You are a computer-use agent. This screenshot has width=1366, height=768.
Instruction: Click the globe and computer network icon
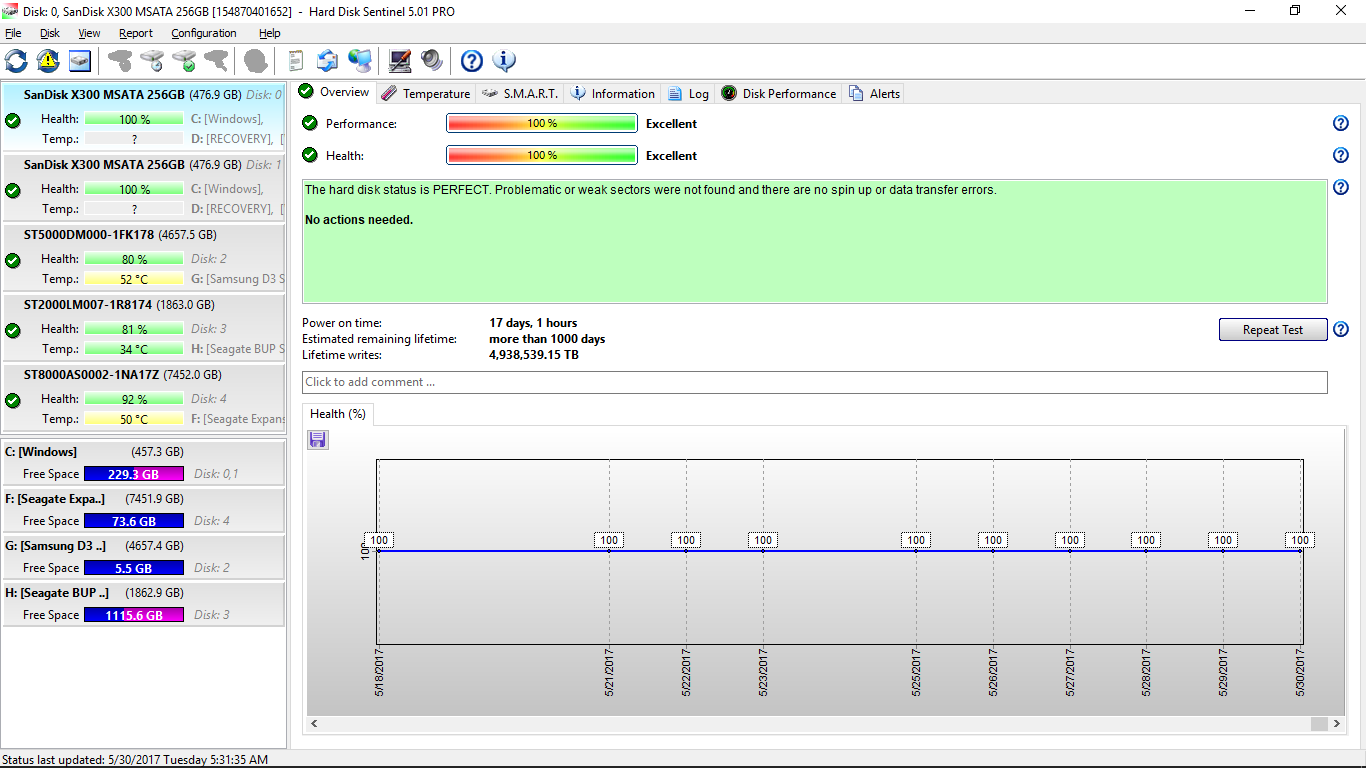coord(360,61)
